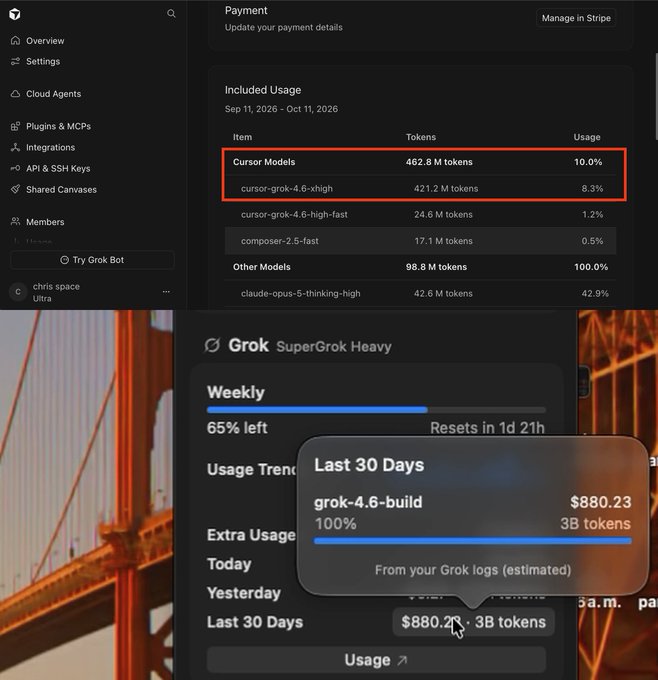Click Manage in Stripe button
The width and height of the screenshot is (658, 680).
[x=576, y=18]
